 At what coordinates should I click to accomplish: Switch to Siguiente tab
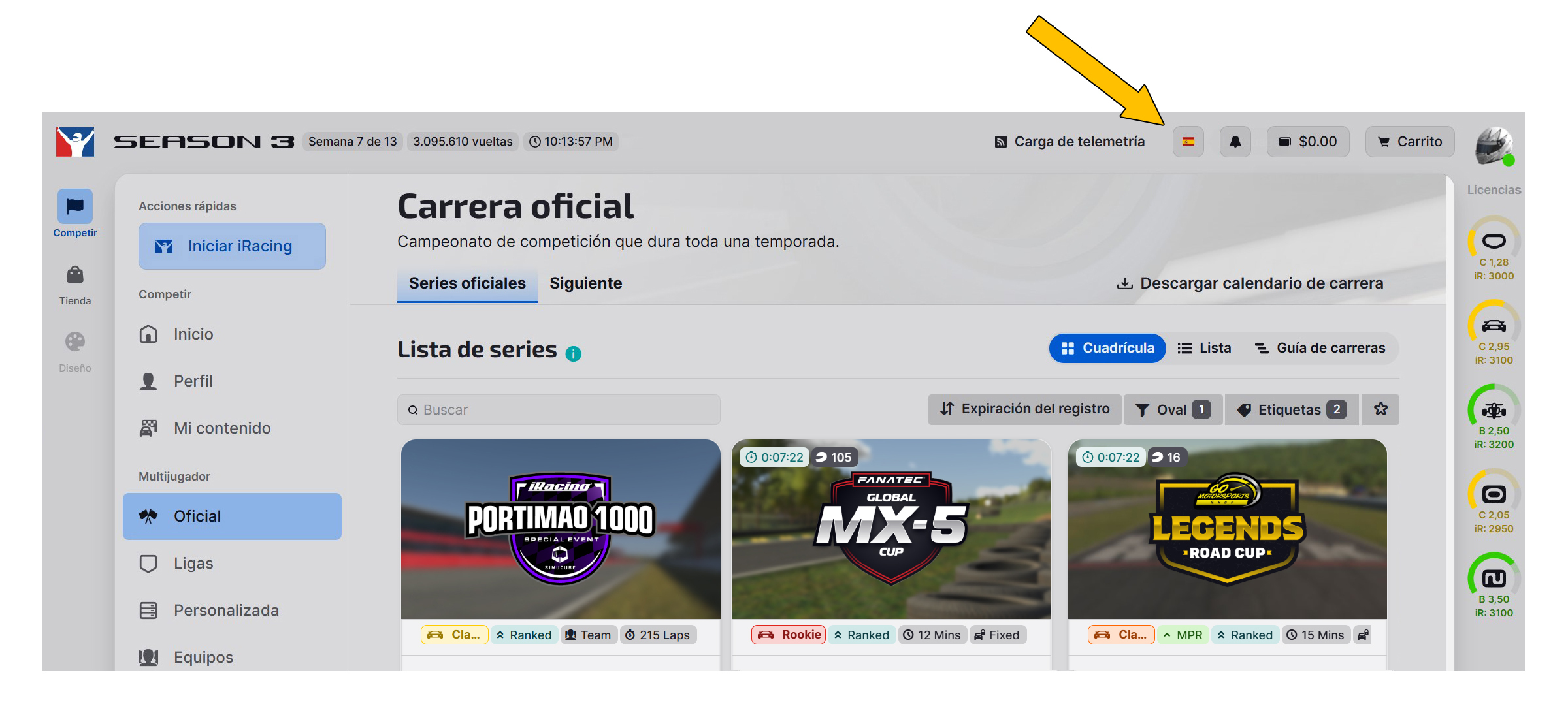(586, 283)
